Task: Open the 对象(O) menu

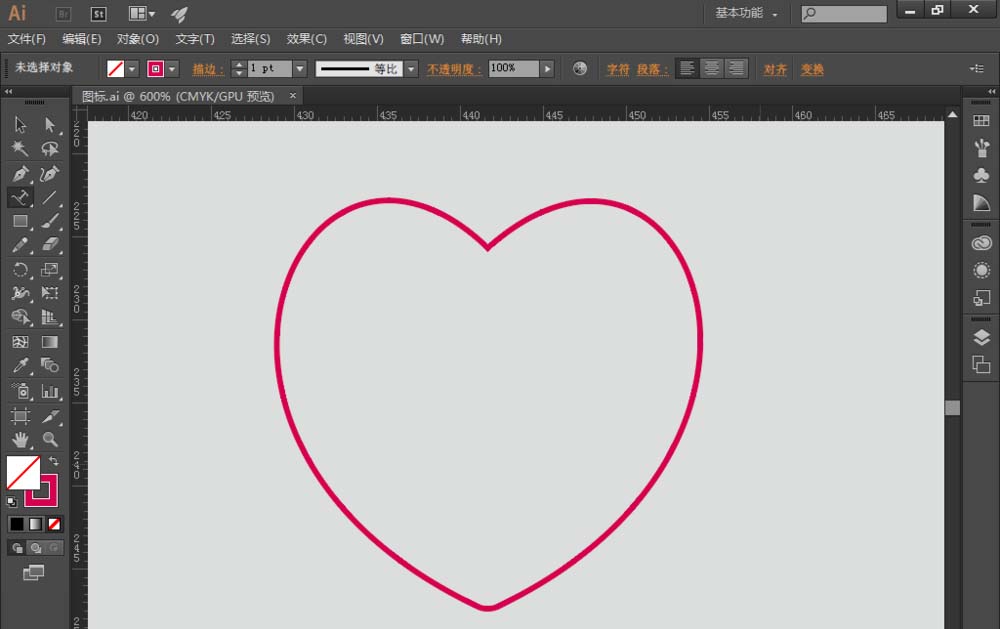Action: tap(138, 39)
